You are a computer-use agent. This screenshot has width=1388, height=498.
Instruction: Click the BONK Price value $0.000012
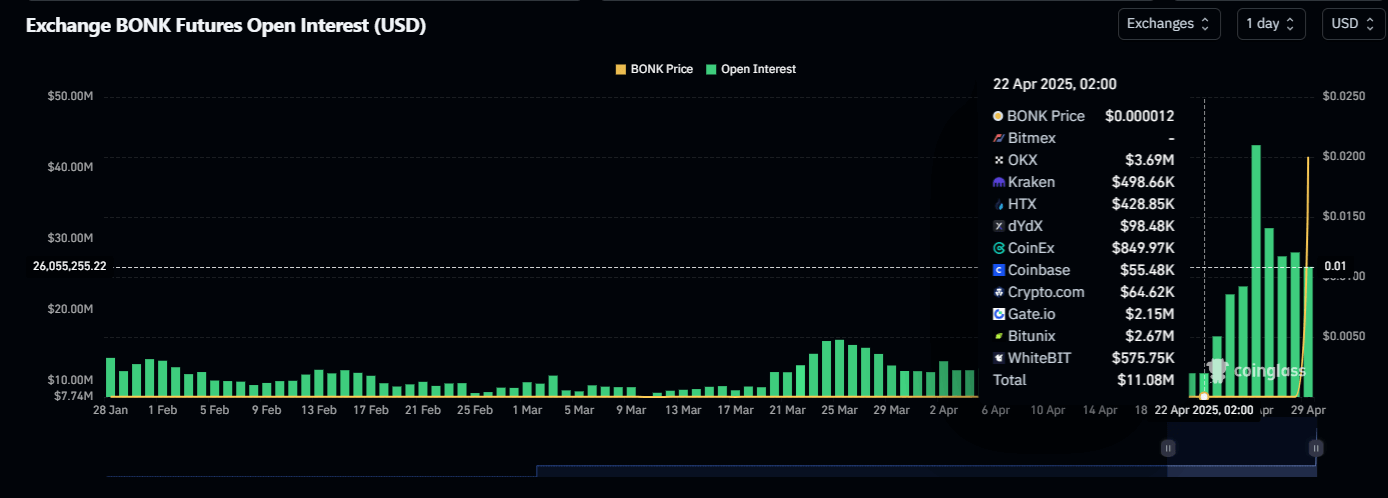click(x=1140, y=116)
